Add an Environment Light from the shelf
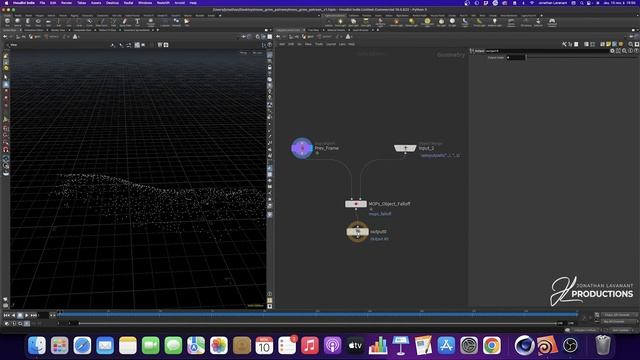 coord(427,22)
